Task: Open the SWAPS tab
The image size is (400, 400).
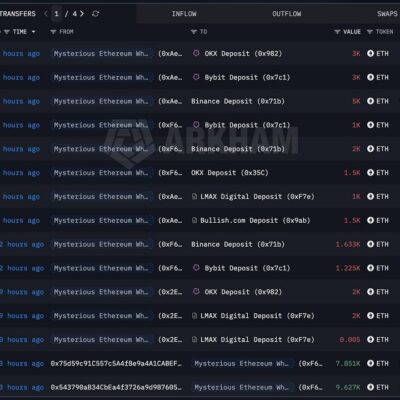Action: click(x=387, y=14)
